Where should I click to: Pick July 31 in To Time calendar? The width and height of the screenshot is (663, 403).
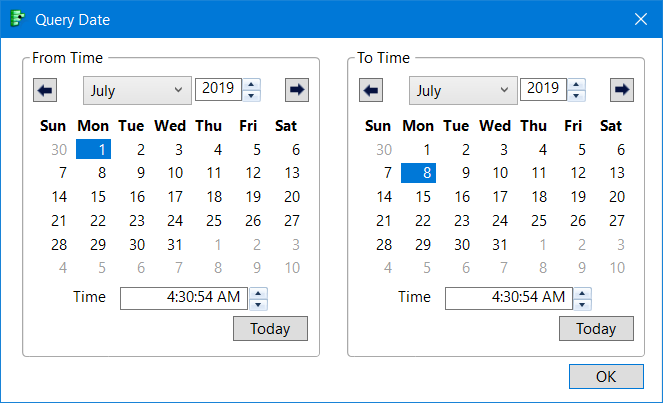click(x=501, y=245)
